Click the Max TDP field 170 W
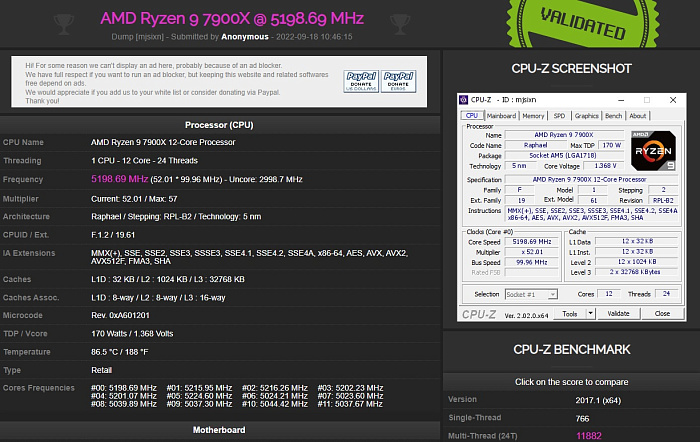 [612, 145]
